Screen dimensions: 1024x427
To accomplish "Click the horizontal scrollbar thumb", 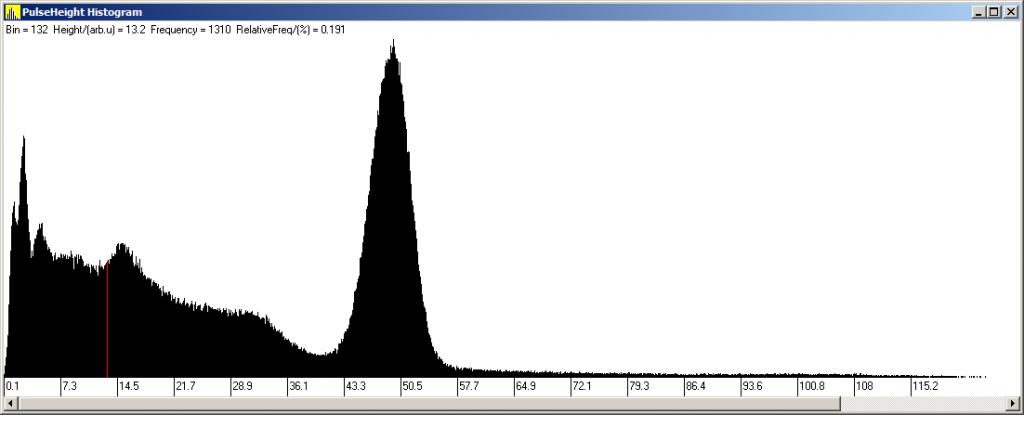I will tap(428, 403).
